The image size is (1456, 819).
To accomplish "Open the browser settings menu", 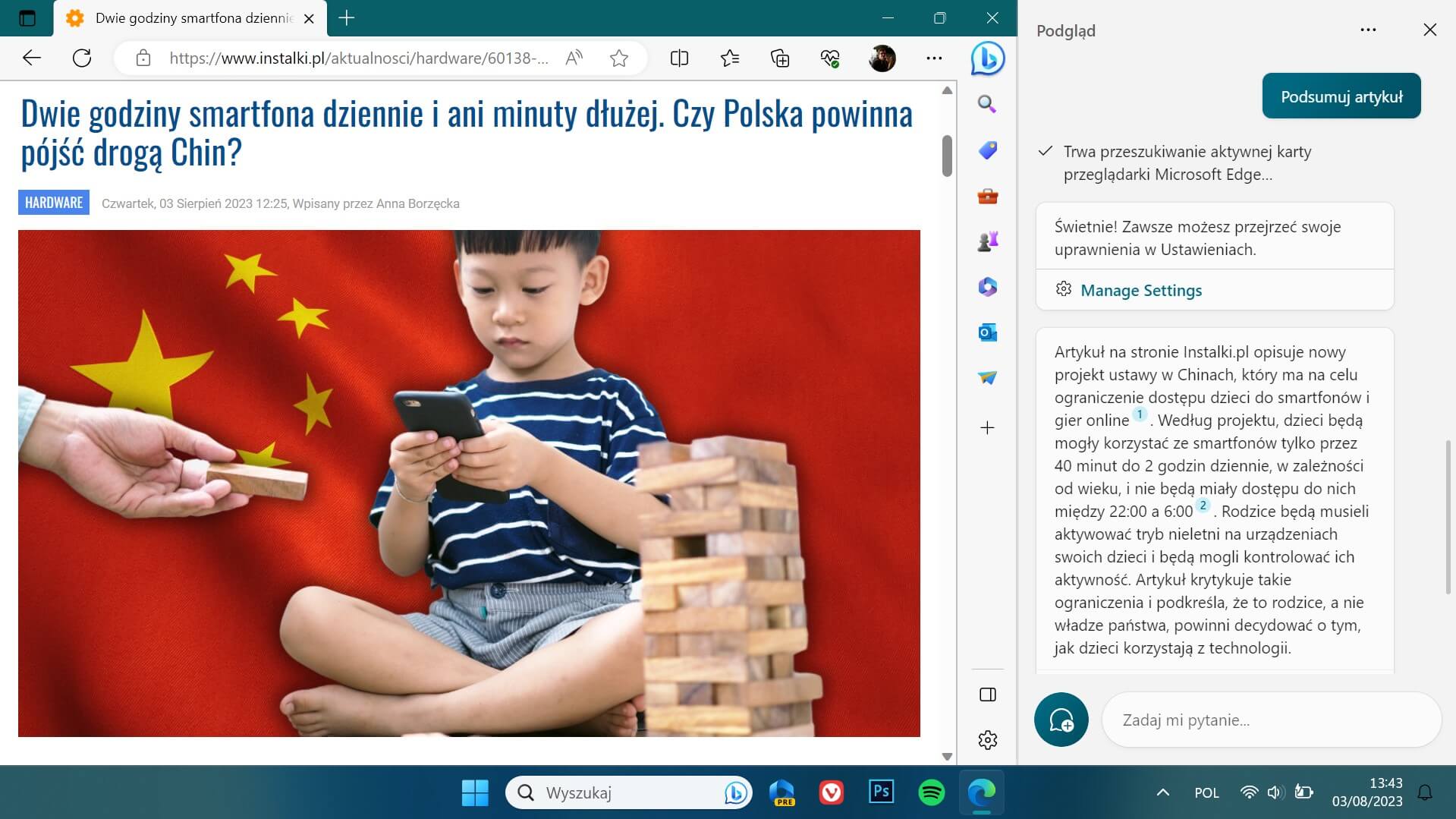I will click(x=934, y=58).
